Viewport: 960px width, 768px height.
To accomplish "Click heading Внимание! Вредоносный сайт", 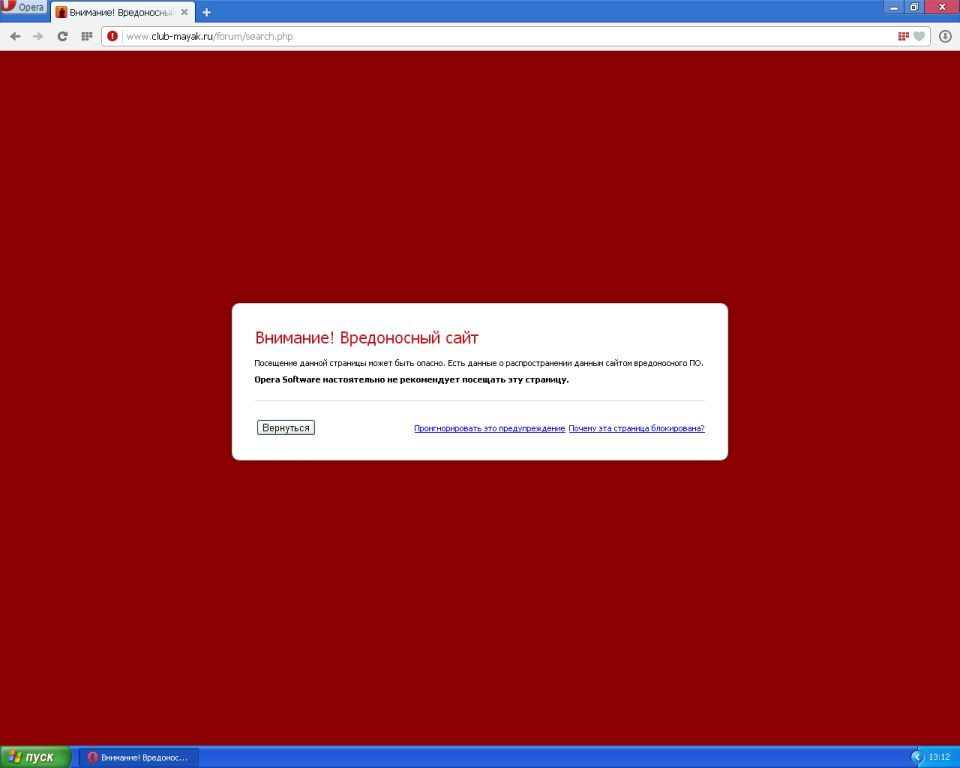I will point(367,337).
